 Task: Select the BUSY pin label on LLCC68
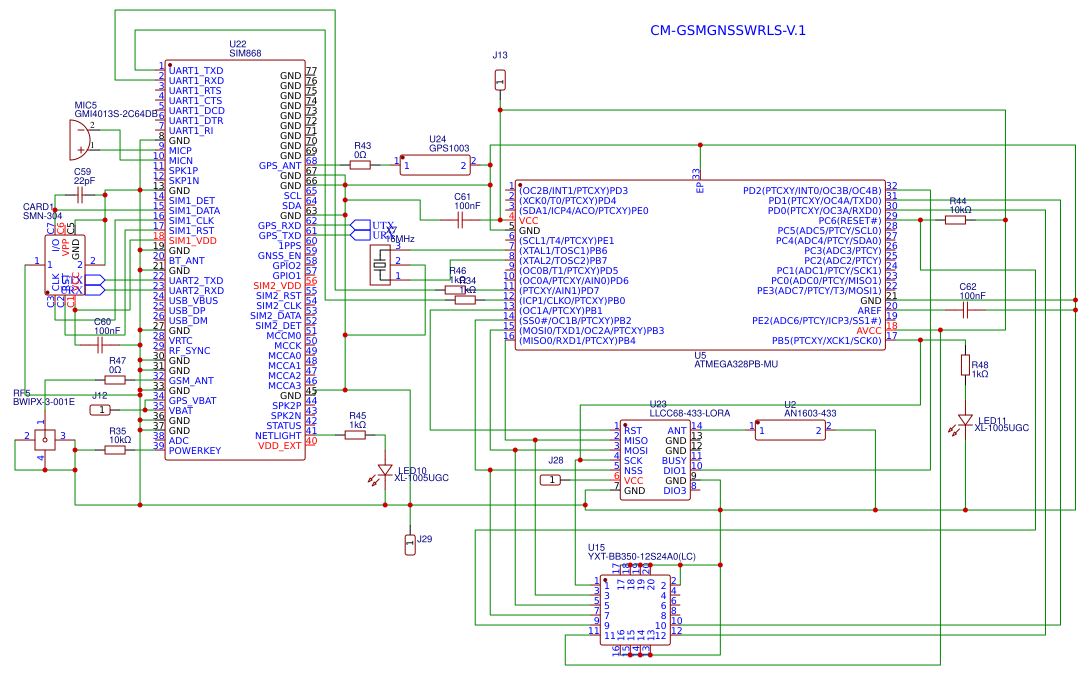click(674, 461)
